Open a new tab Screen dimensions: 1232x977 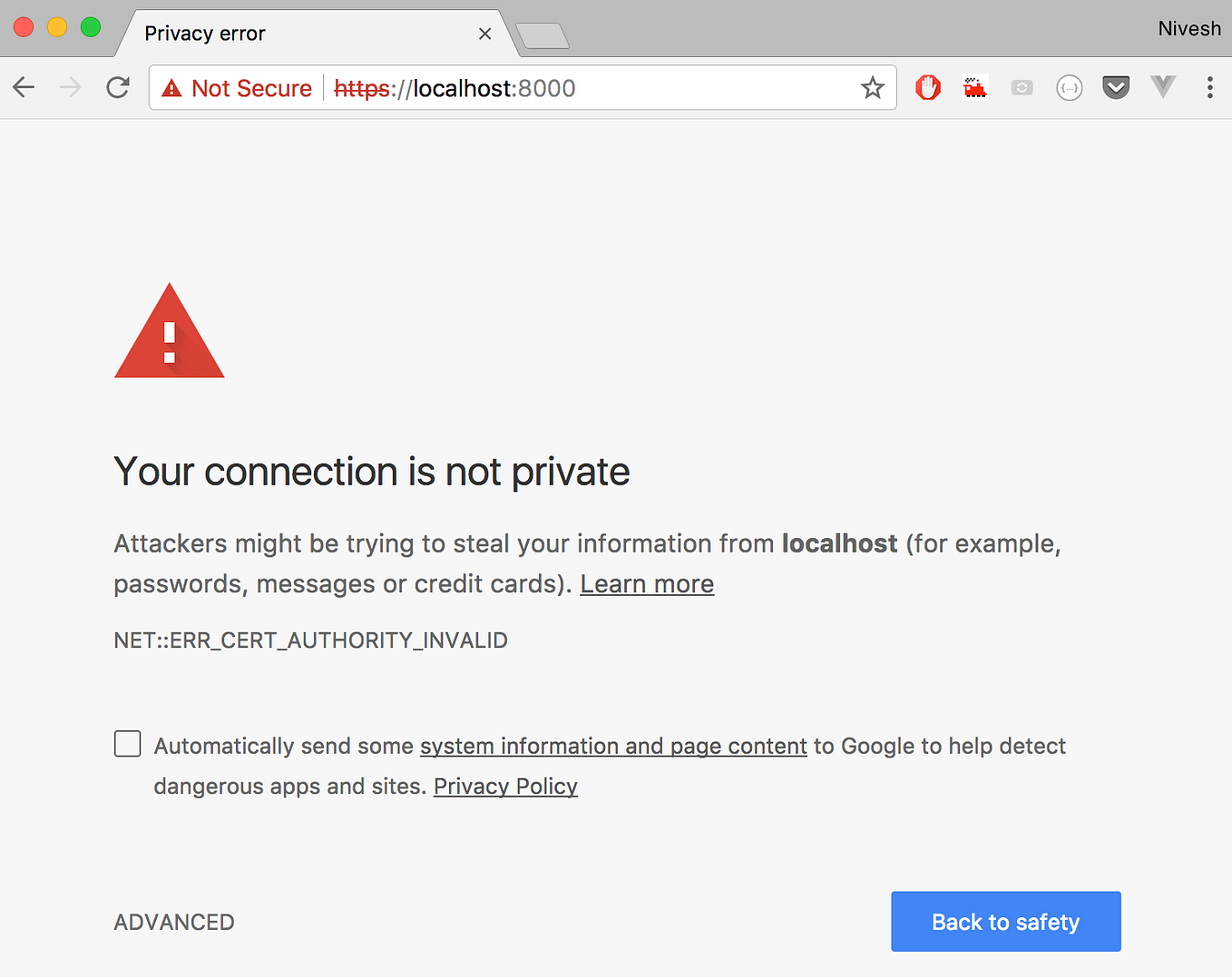pyautogui.click(x=543, y=36)
